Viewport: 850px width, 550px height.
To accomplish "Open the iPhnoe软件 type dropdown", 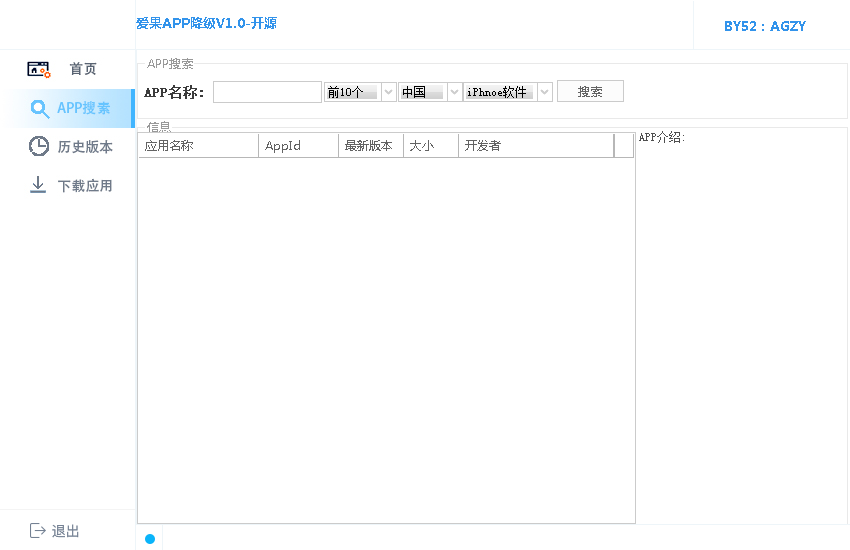I will 508,92.
